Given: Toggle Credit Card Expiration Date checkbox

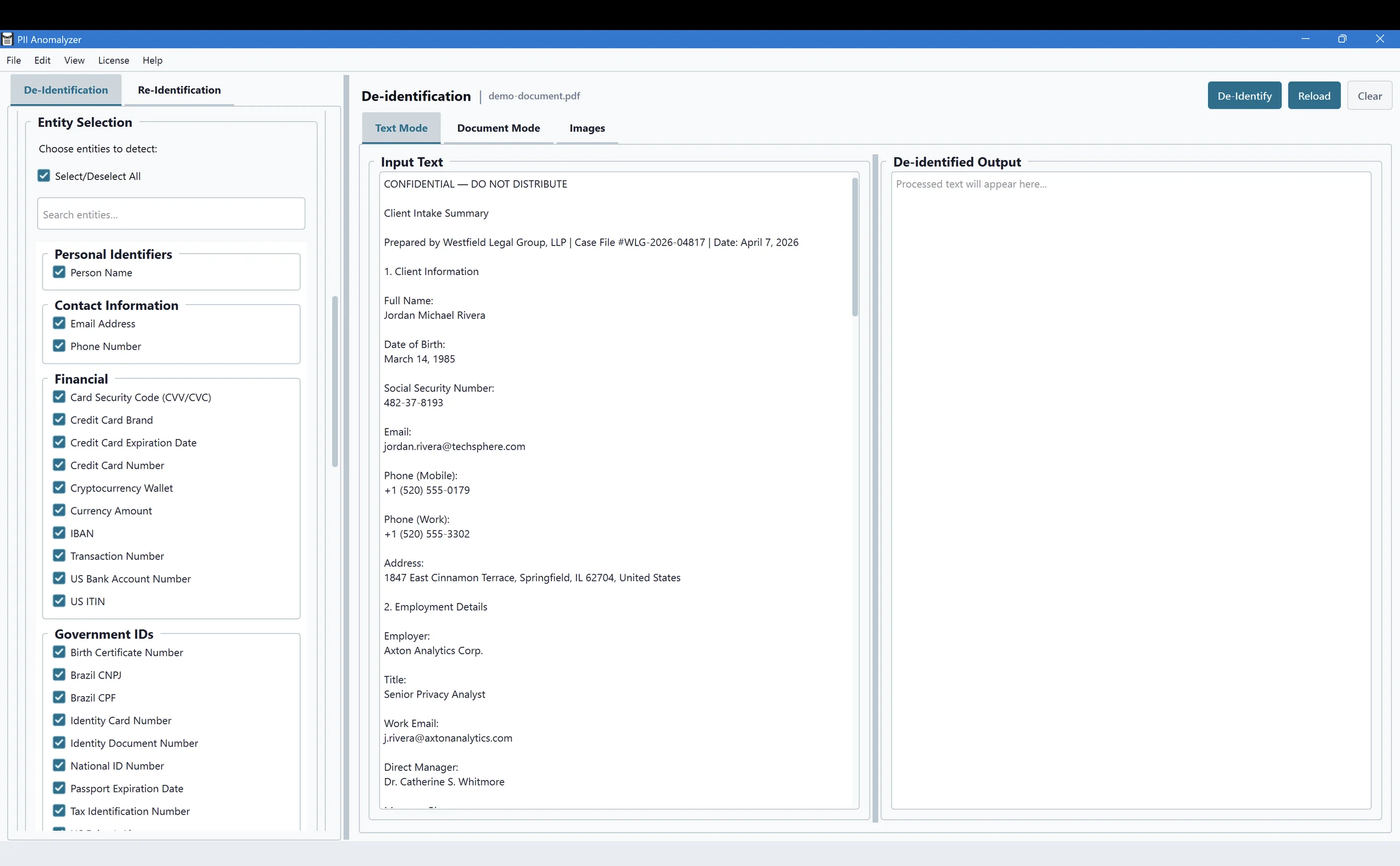Looking at the screenshot, I should (x=59, y=442).
